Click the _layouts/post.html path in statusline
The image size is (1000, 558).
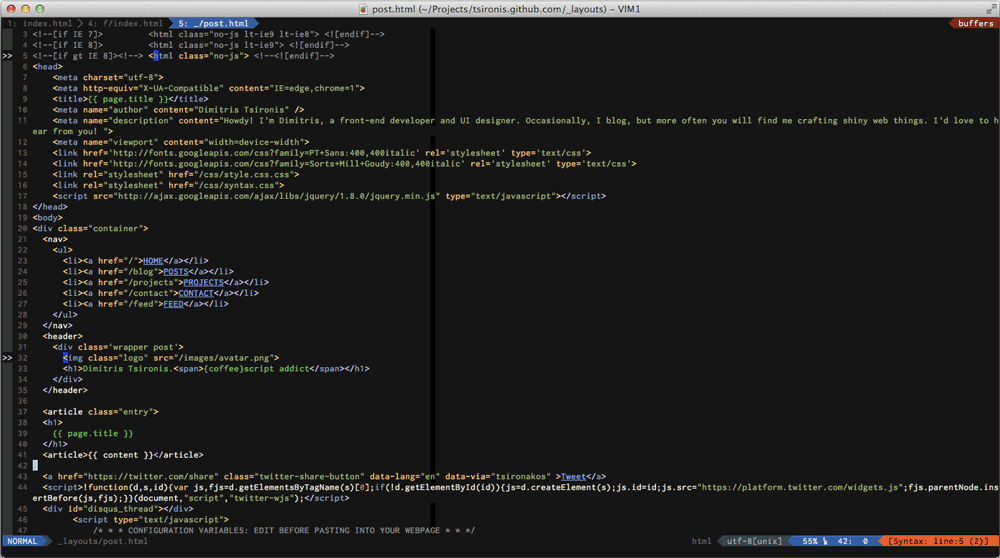[x=103, y=541]
